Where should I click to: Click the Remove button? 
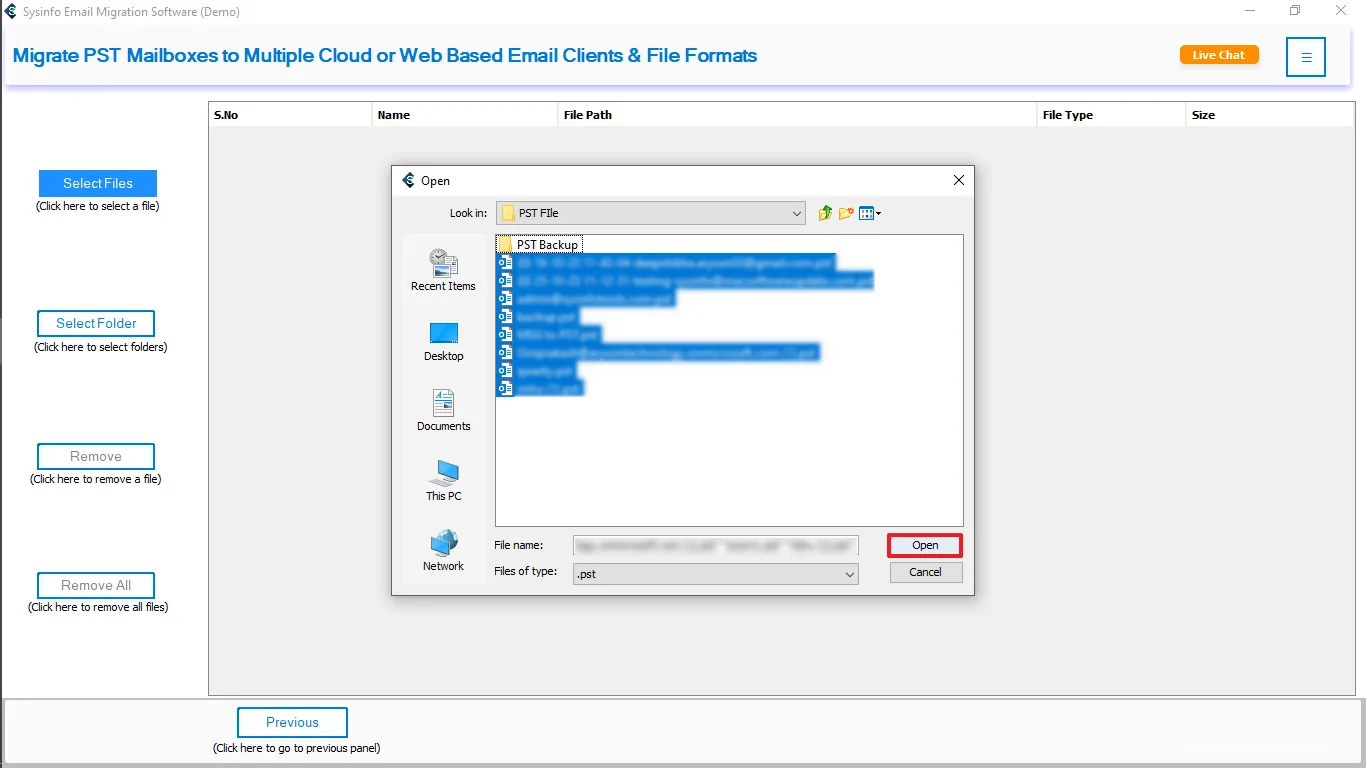pos(96,456)
